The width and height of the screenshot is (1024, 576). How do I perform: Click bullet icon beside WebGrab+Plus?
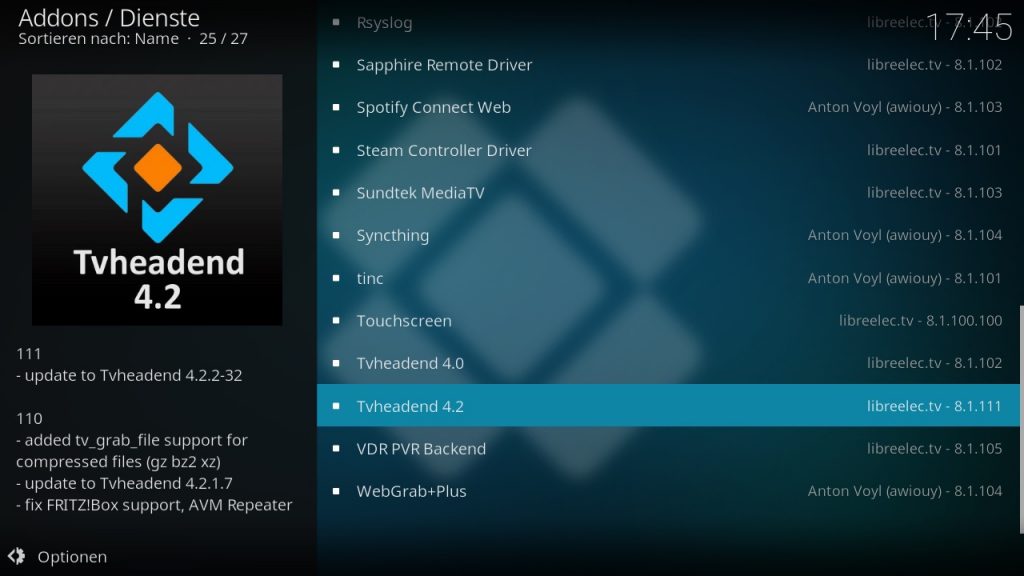(x=336, y=491)
